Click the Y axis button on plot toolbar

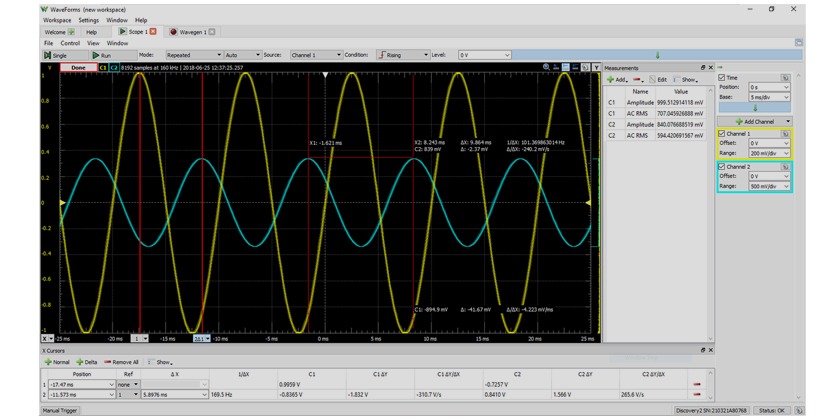(596, 68)
